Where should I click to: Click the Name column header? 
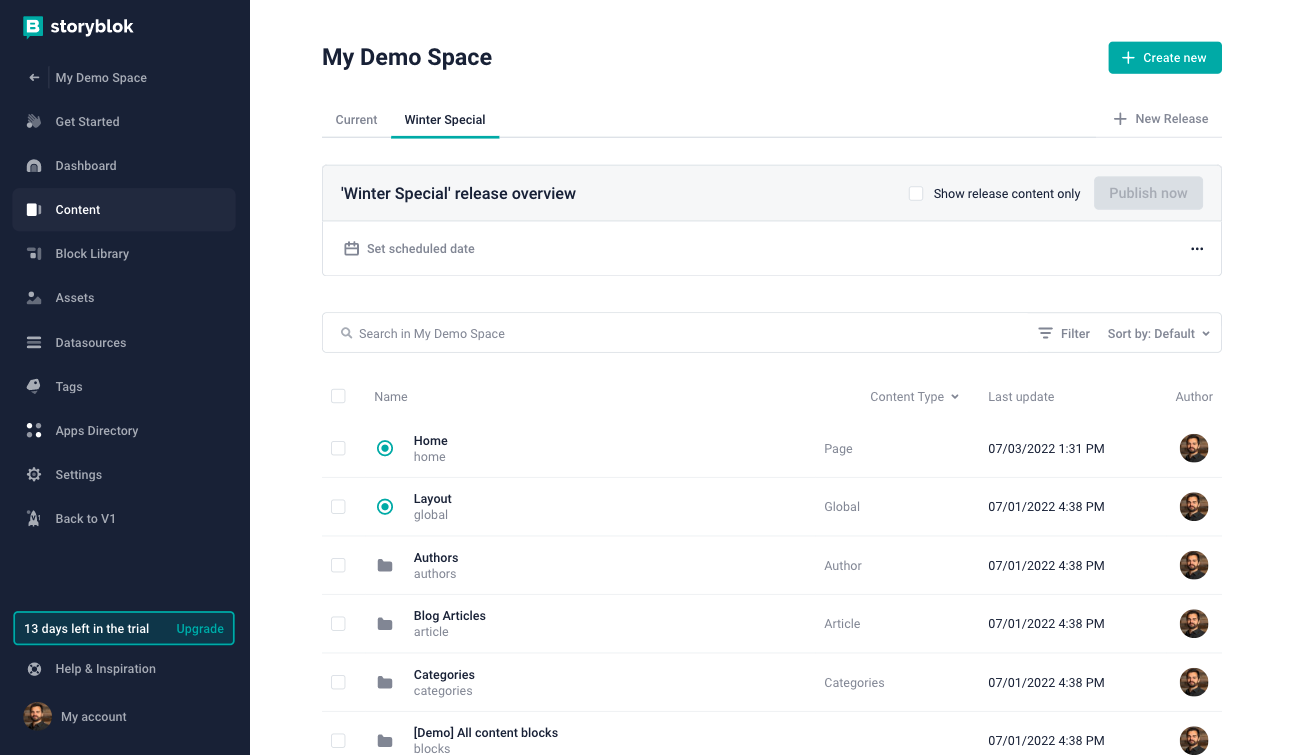coord(391,396)
